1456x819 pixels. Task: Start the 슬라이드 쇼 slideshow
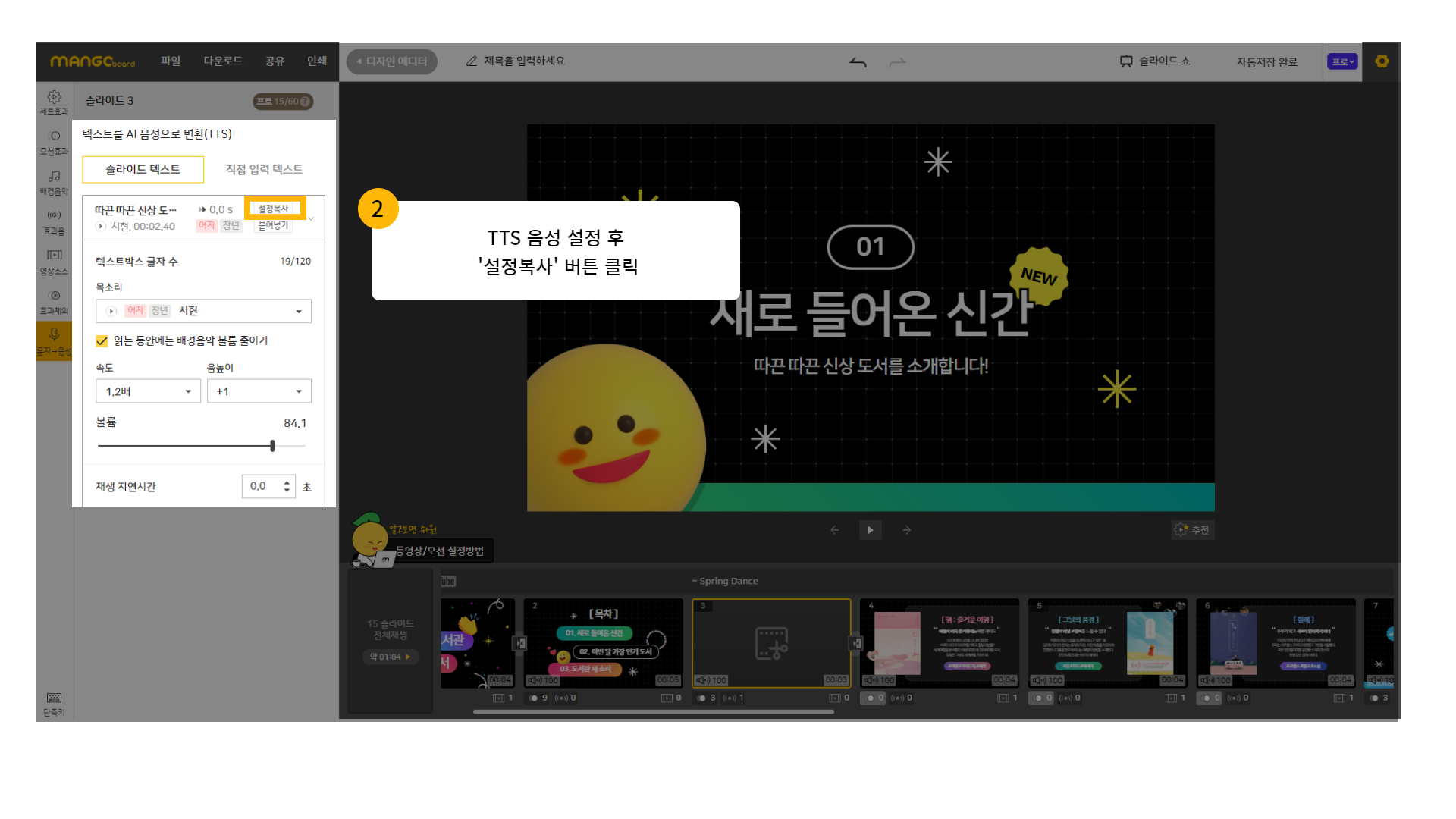point(1155,61)
